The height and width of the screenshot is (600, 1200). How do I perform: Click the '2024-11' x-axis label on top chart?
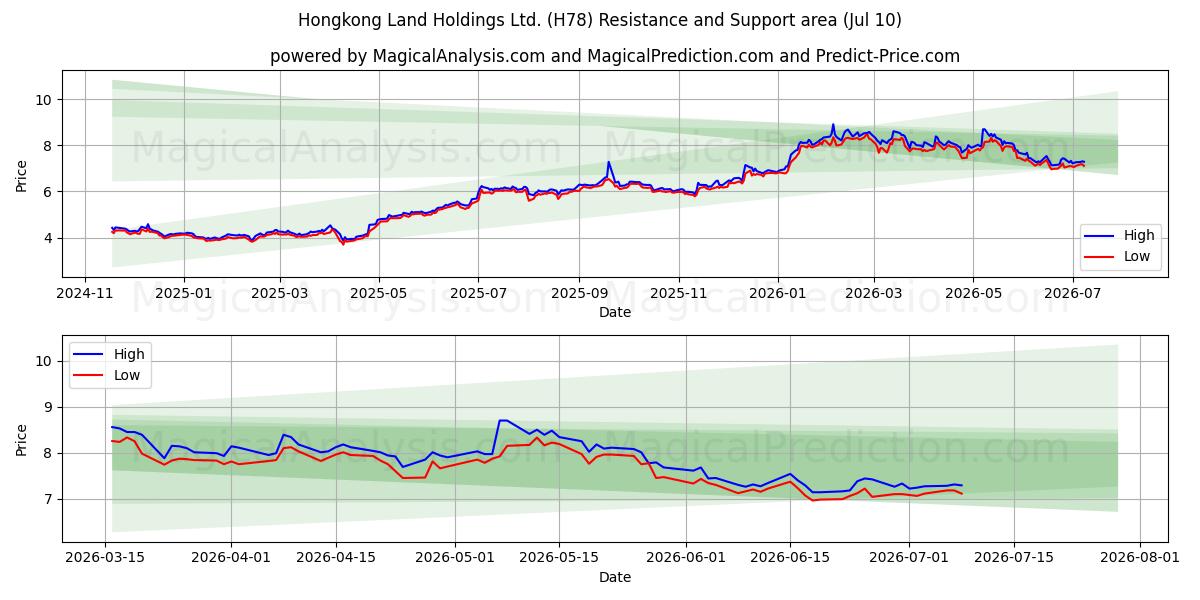(x=84, y=295)
